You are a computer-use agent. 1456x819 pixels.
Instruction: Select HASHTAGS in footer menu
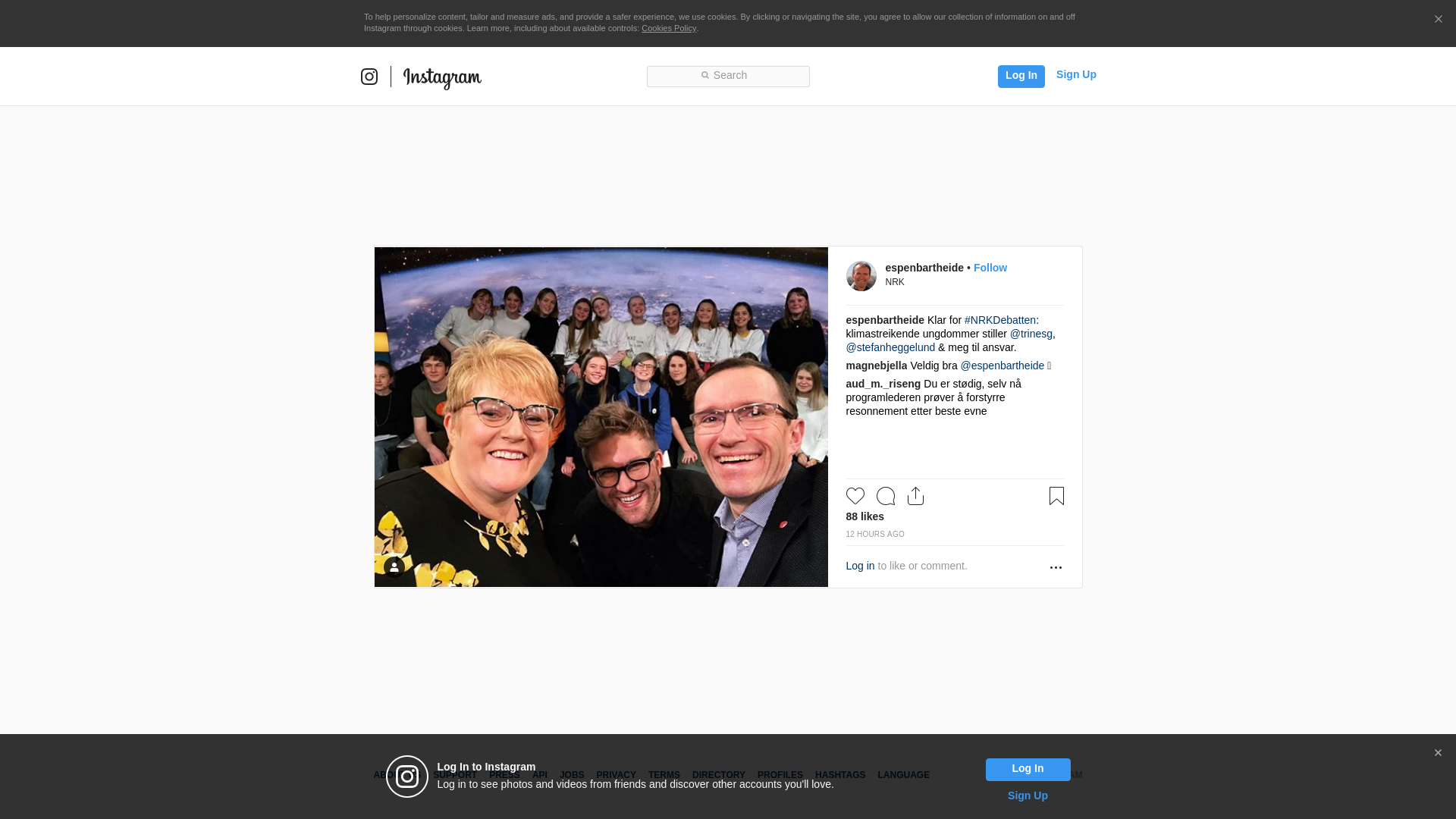(839, 775)
